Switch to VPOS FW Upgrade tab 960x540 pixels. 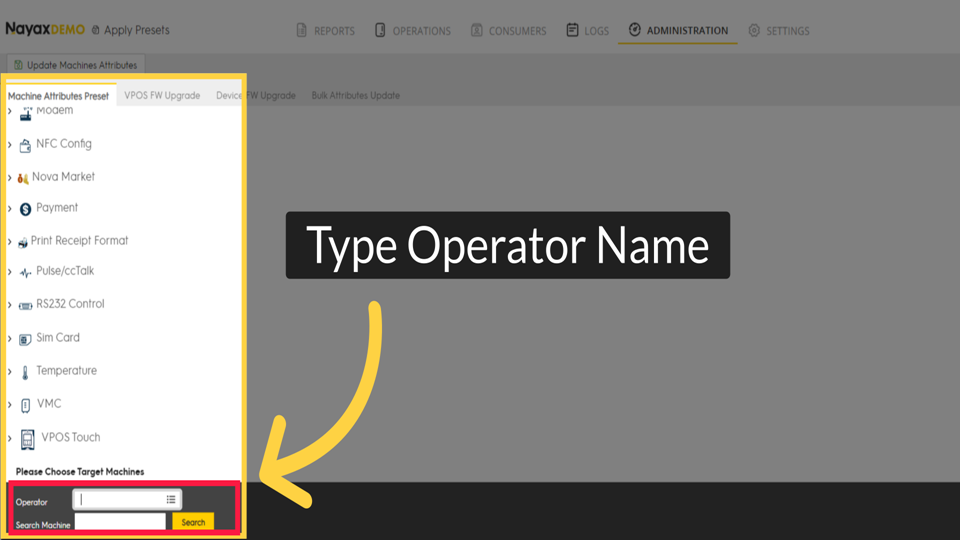(x=162, y=96)
